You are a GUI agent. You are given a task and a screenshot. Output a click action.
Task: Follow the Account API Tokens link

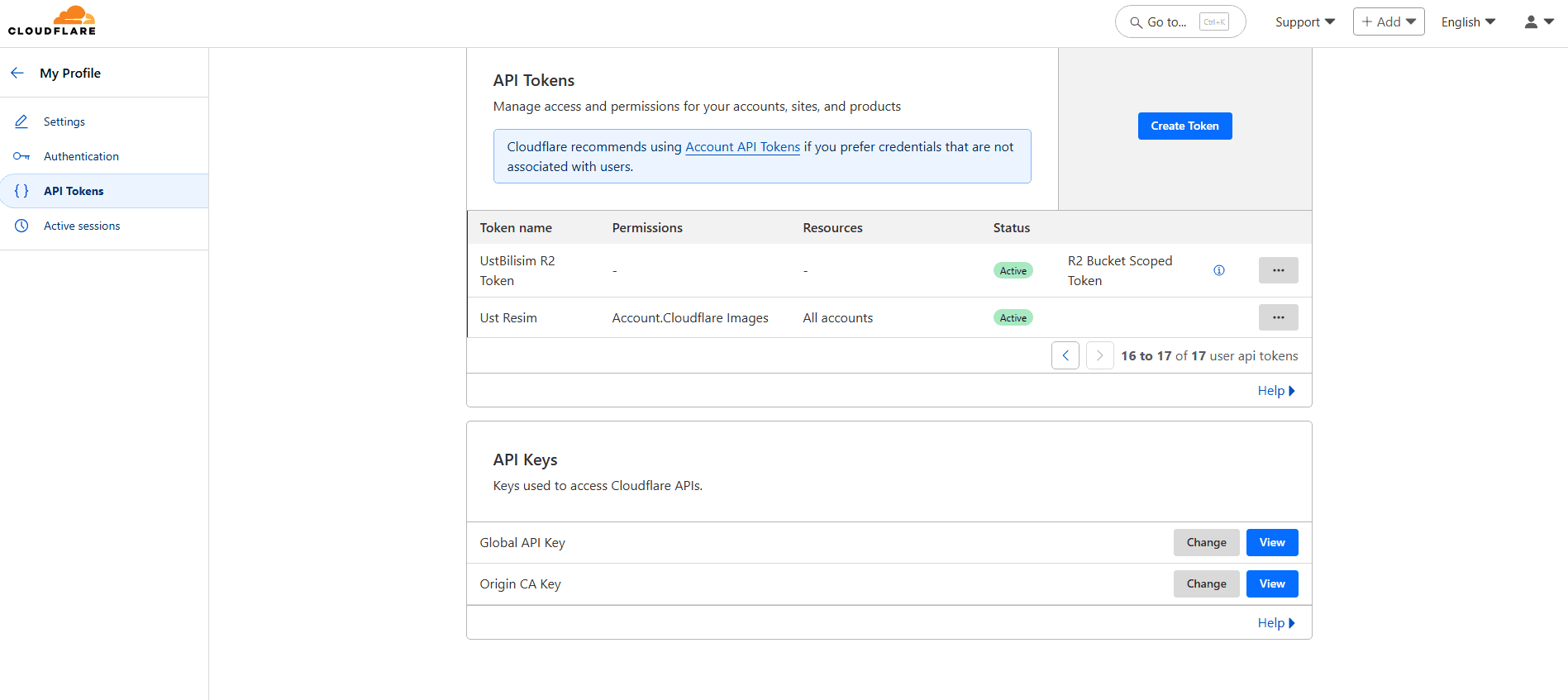[742, 147]
